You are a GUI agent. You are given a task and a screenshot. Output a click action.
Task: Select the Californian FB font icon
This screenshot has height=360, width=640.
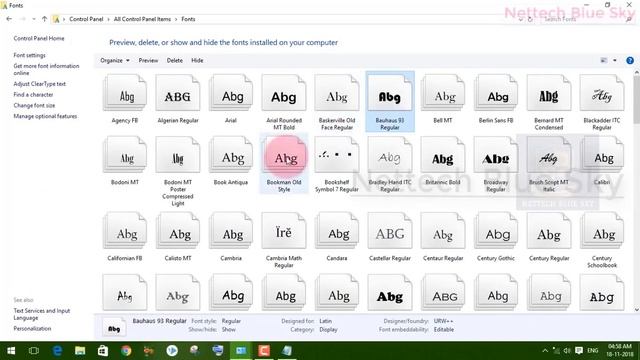(125, 231)
